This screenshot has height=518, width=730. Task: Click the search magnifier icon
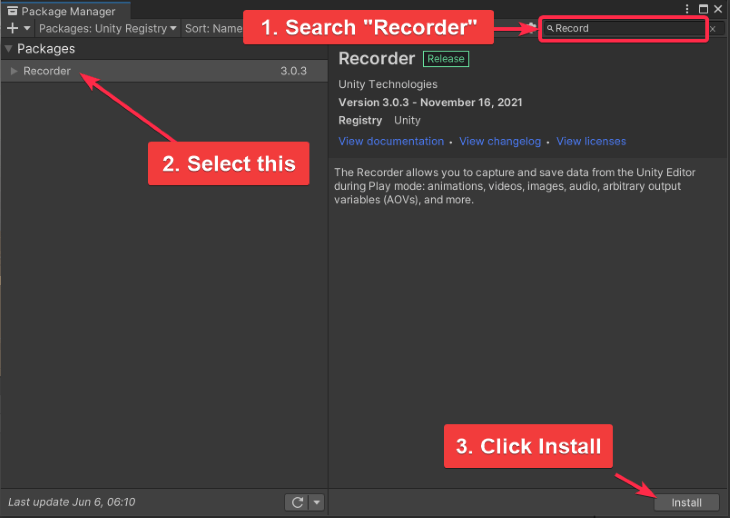point(550,29)
